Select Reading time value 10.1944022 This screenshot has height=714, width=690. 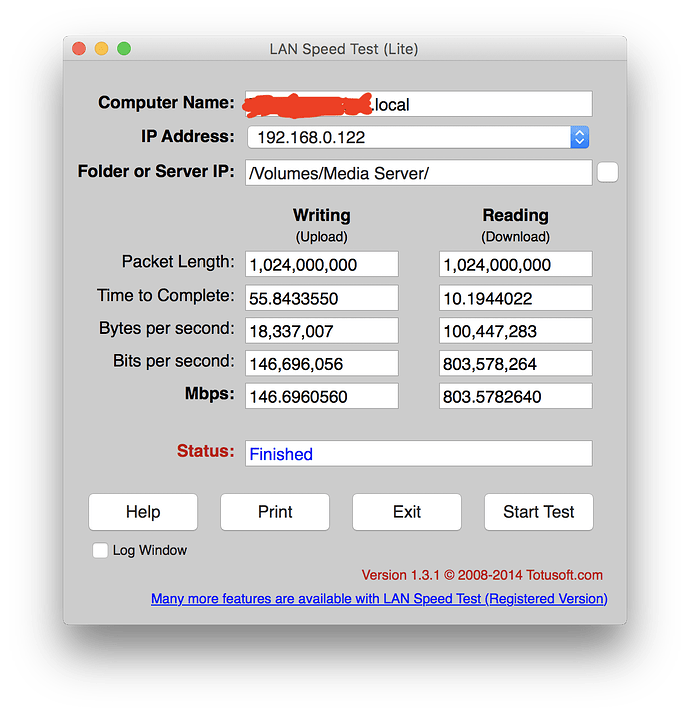point(516,298)
